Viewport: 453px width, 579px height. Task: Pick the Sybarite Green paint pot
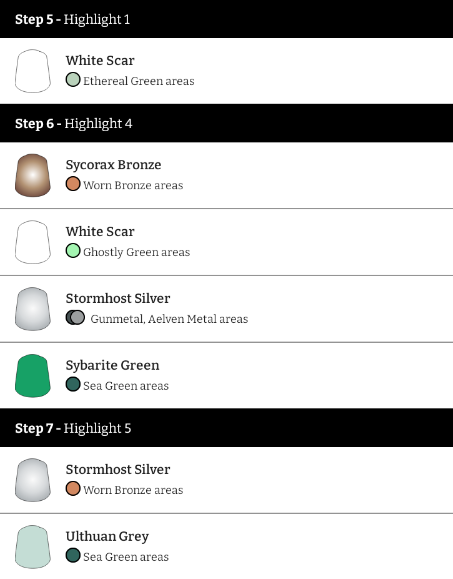pos(33,376)
